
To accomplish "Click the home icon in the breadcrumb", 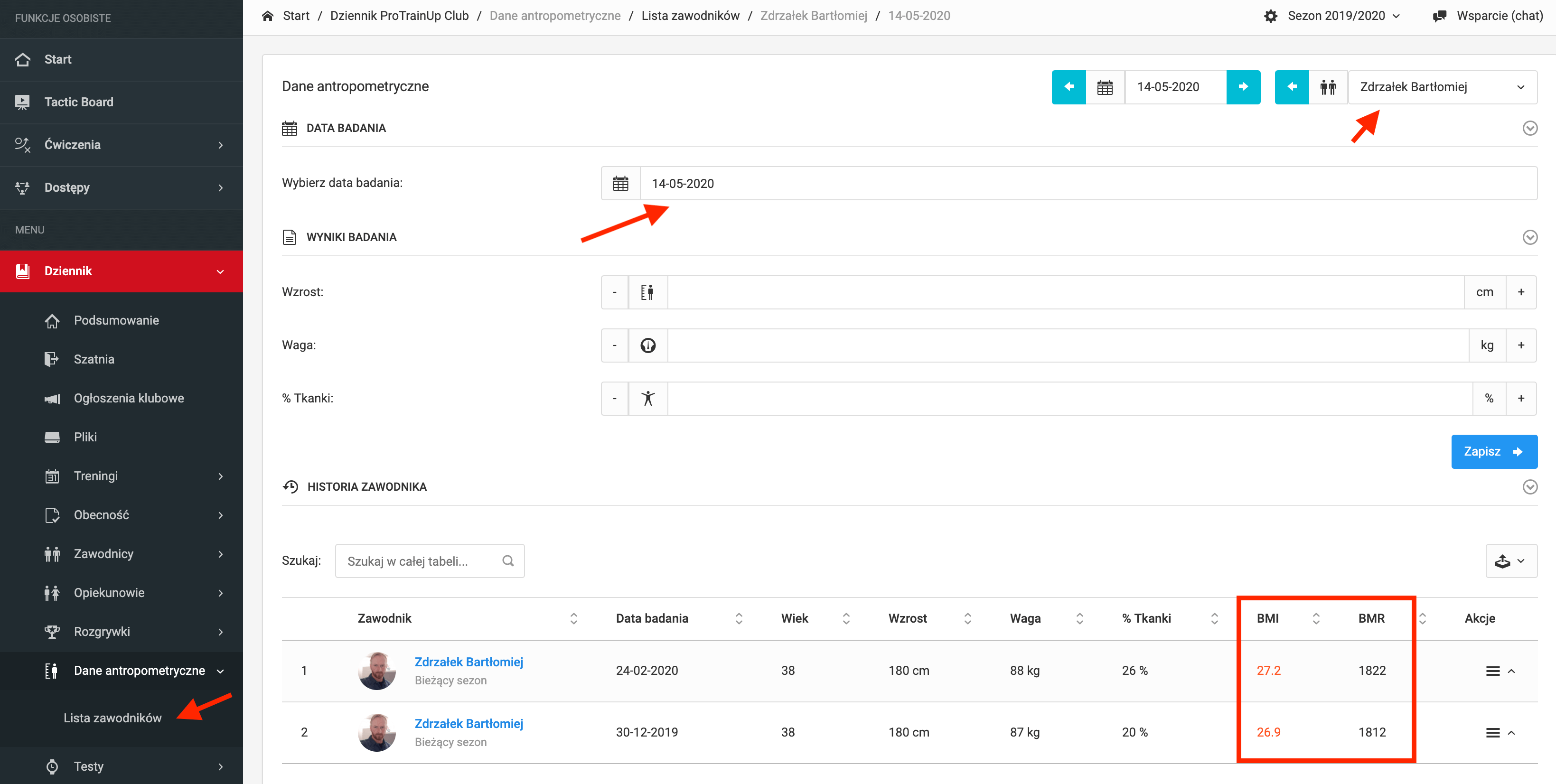I will 268,16.
